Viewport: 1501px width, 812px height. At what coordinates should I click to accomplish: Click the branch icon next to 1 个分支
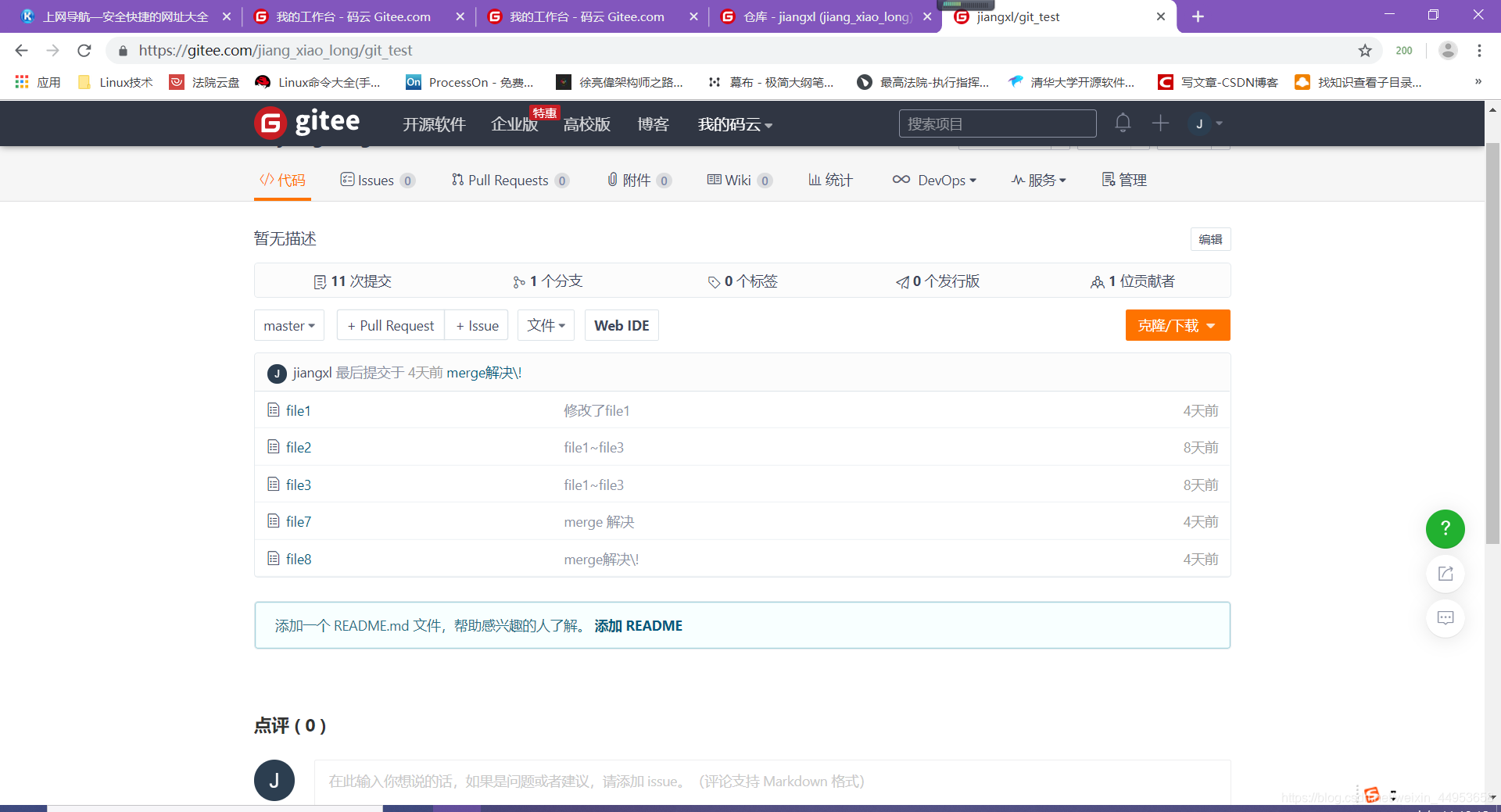519,281
